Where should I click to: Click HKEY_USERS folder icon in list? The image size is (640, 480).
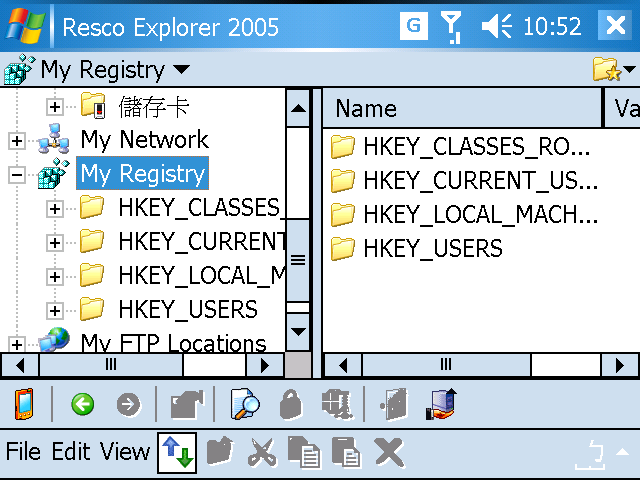click(342, 248)
